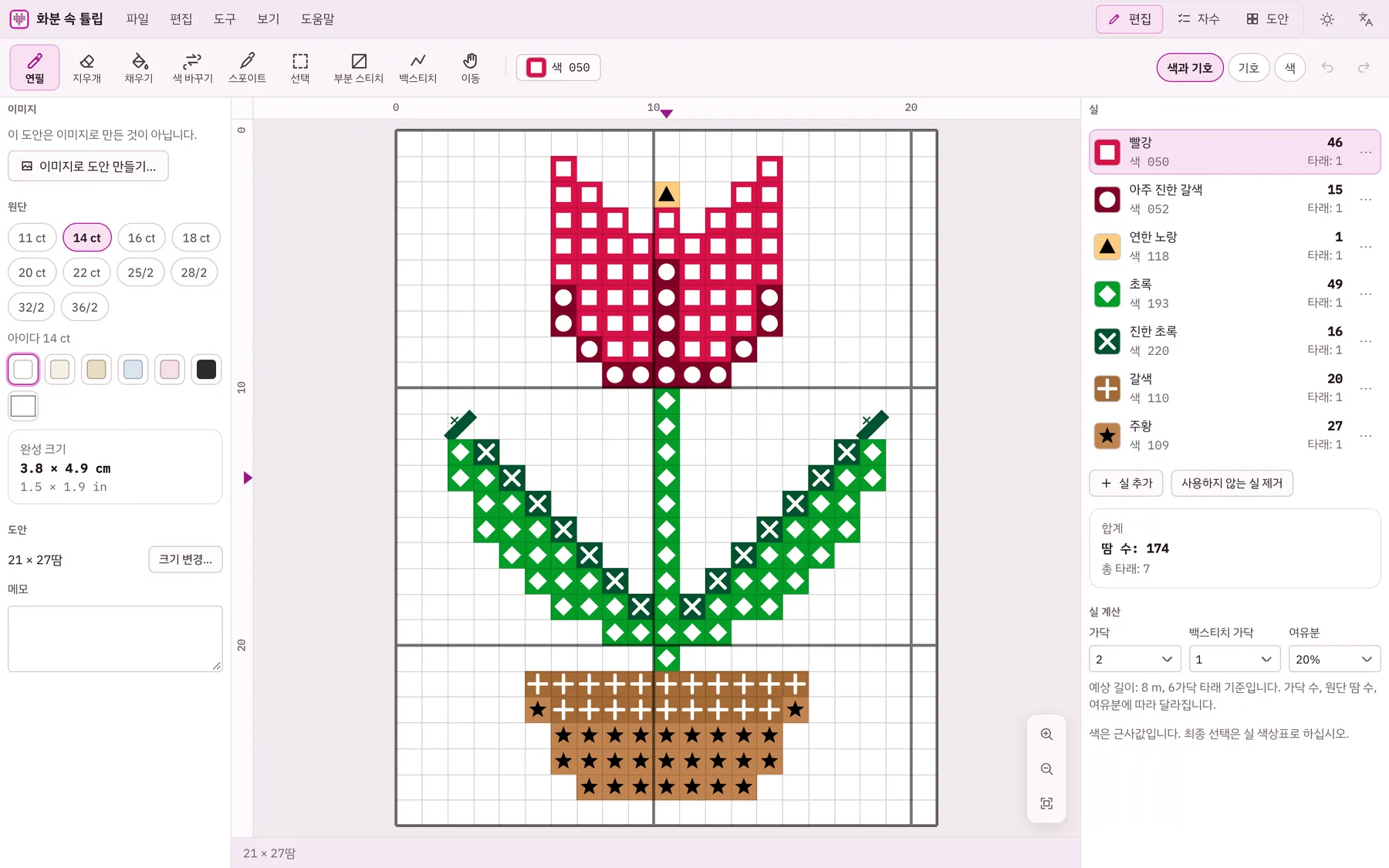Open the 파일 menu
Screen dimensions: 1389x868
[x=137, y=19]
